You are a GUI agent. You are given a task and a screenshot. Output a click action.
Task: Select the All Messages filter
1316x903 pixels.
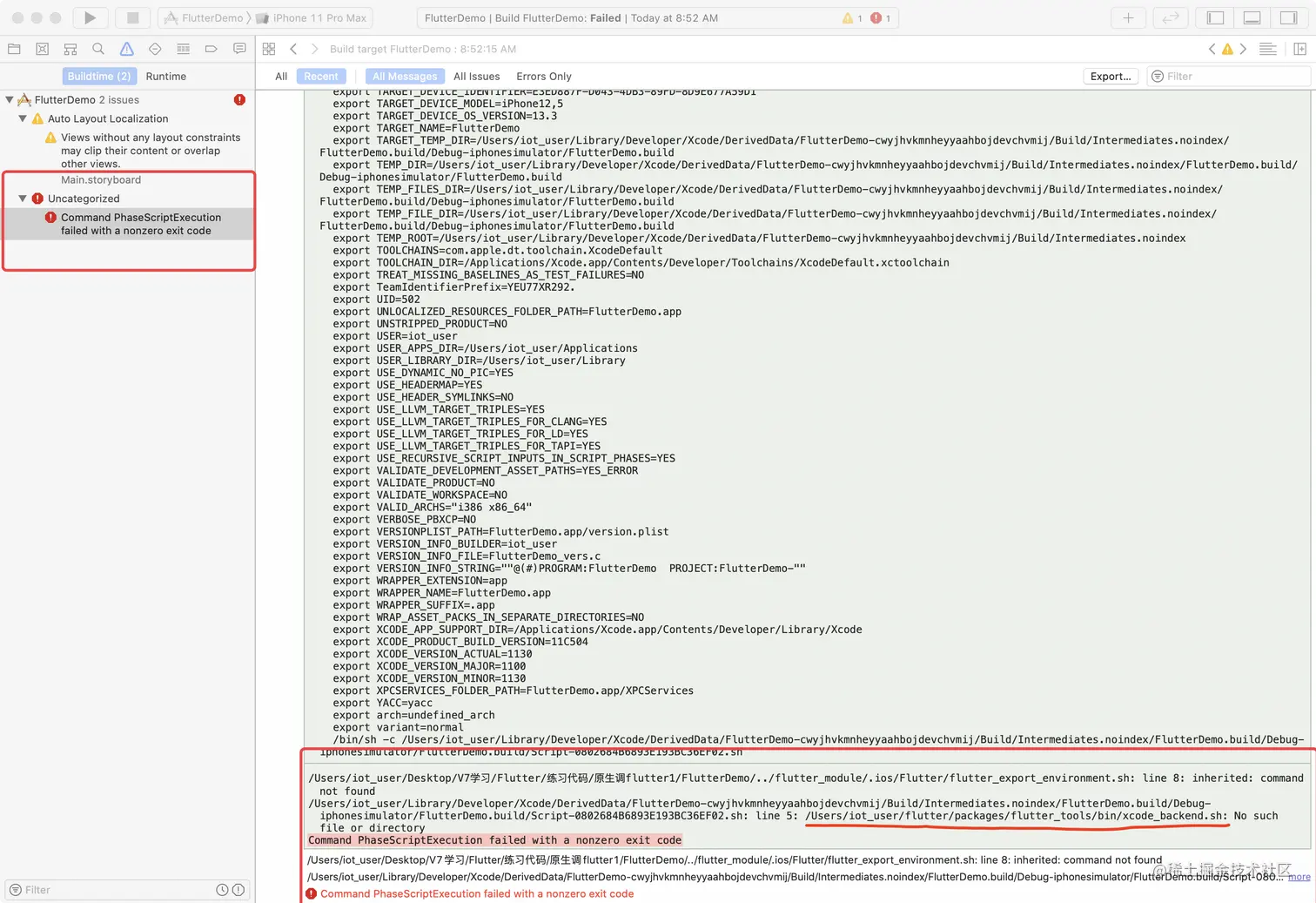tap(405, 76)
